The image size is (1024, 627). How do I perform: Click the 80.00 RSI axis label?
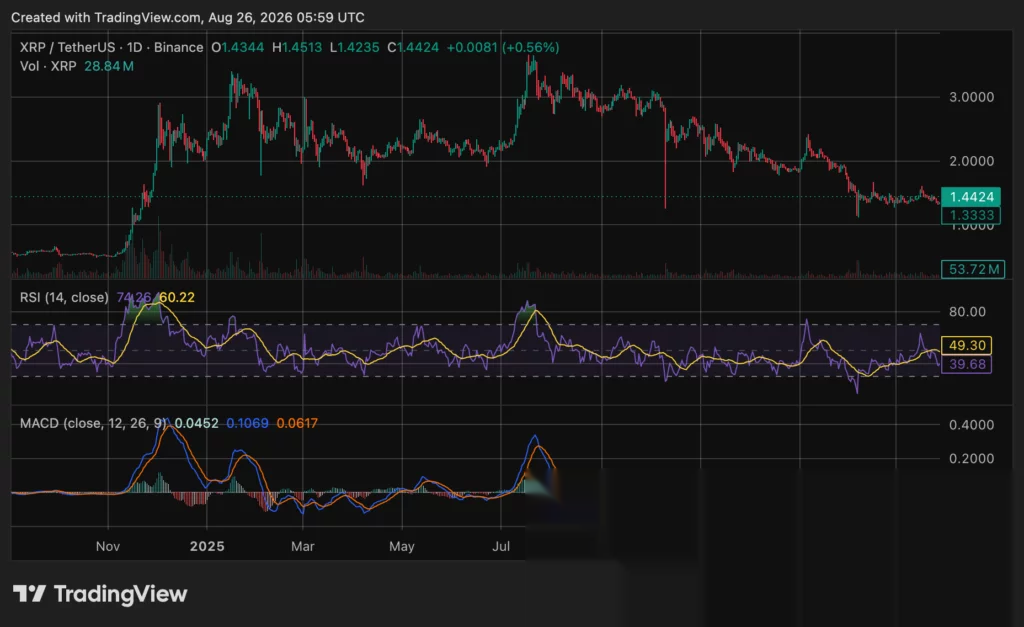coord(967,312)
